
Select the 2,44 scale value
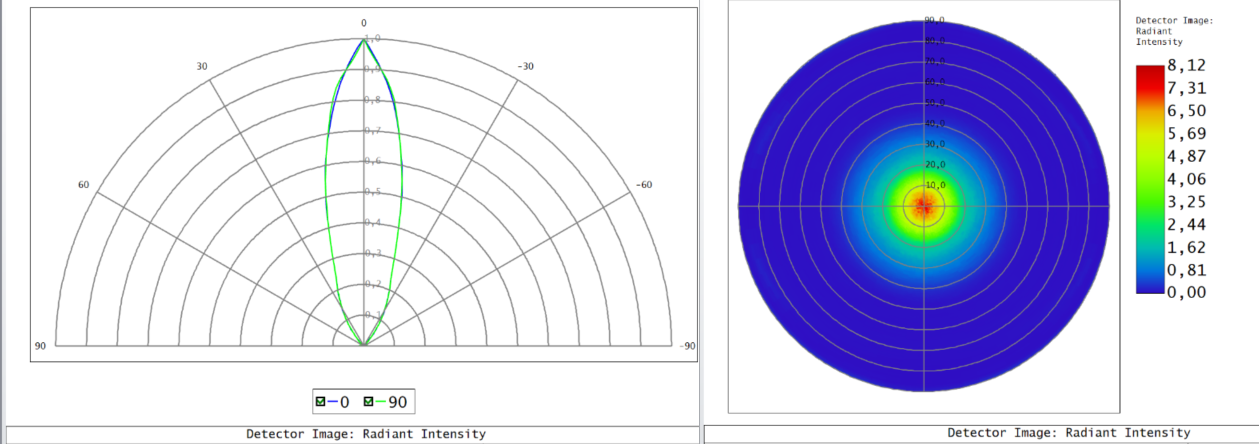tap(1188, 224)
